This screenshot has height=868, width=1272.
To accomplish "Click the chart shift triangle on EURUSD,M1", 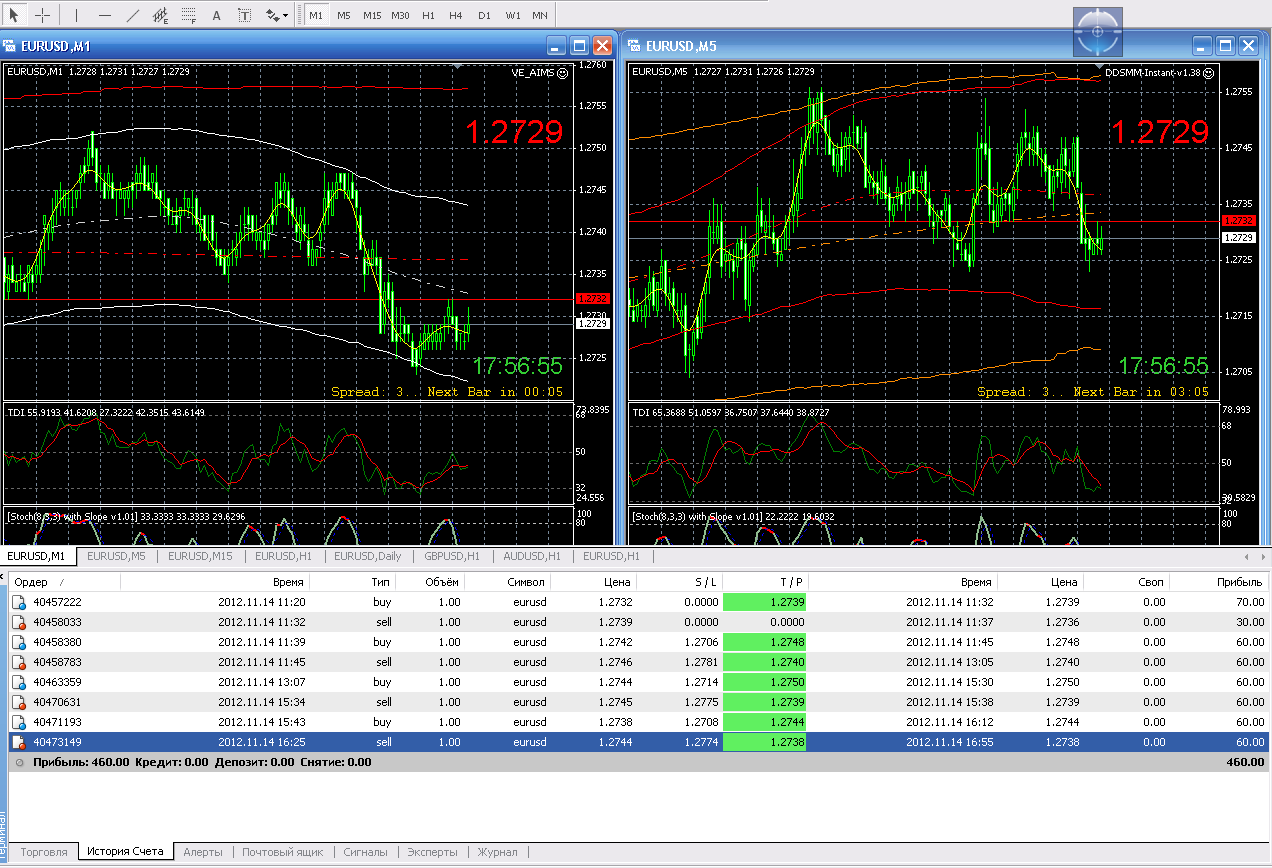I will point(457,67).
